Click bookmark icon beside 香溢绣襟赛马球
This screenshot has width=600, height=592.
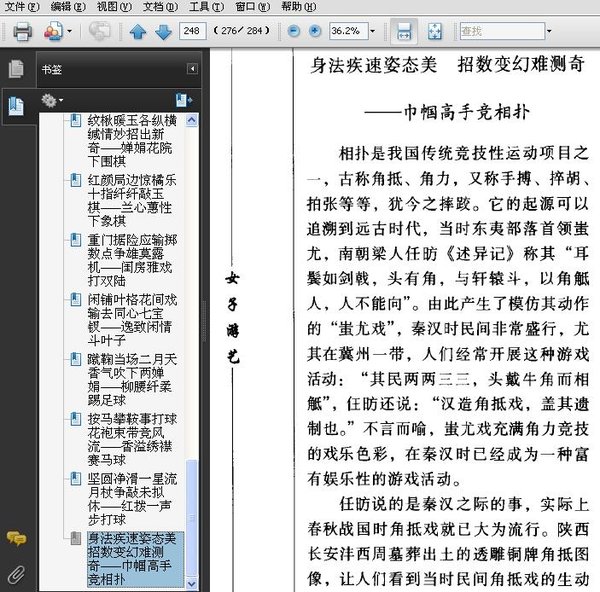click(76, 419)
